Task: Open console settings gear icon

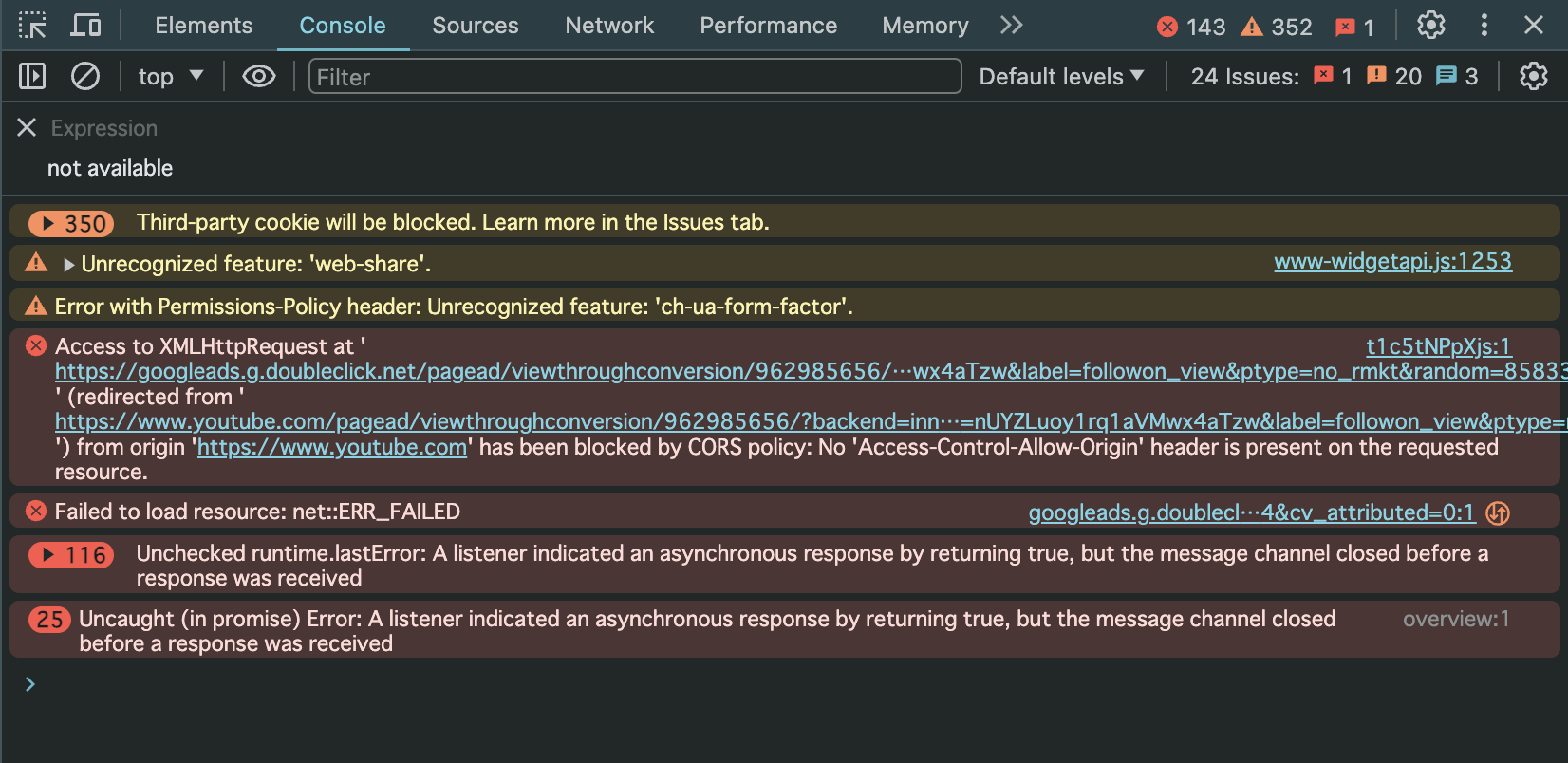Action: tap(1534, 76)
